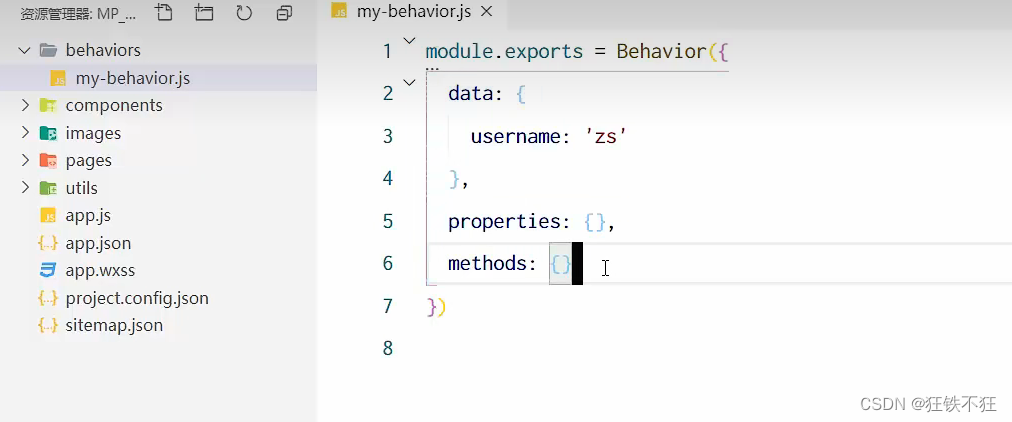
Task: Select my-behavior.js in the behaviors folder
Action: [133, 78]
